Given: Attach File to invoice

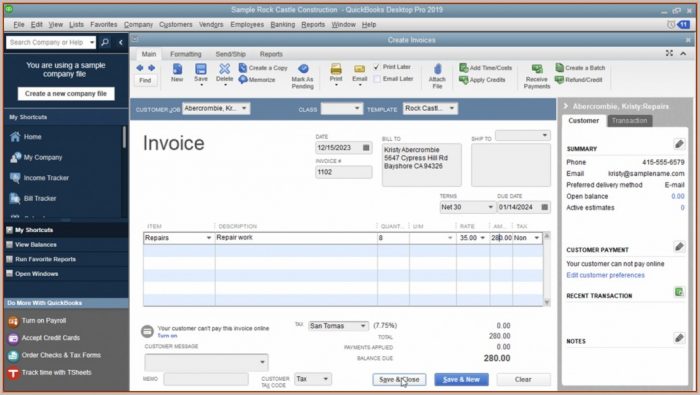Looking at the screenshot, I should [x=437, y=76].
